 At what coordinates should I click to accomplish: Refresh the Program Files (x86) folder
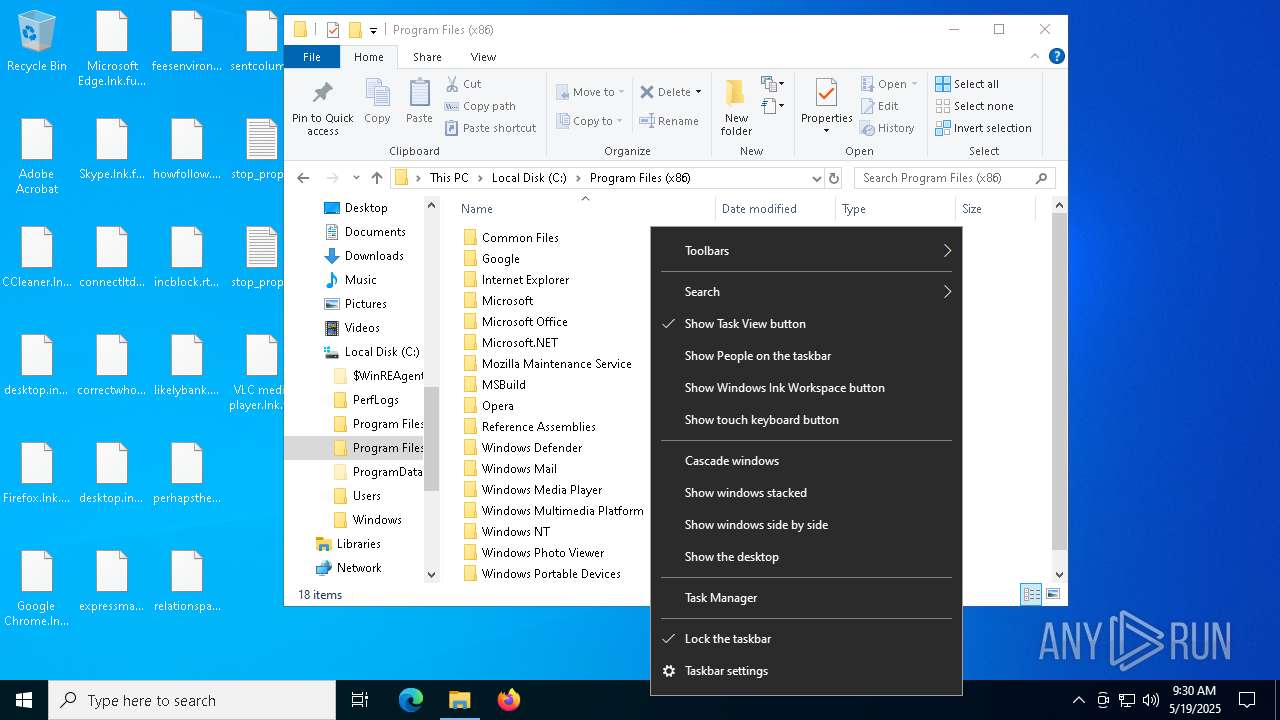834,178
